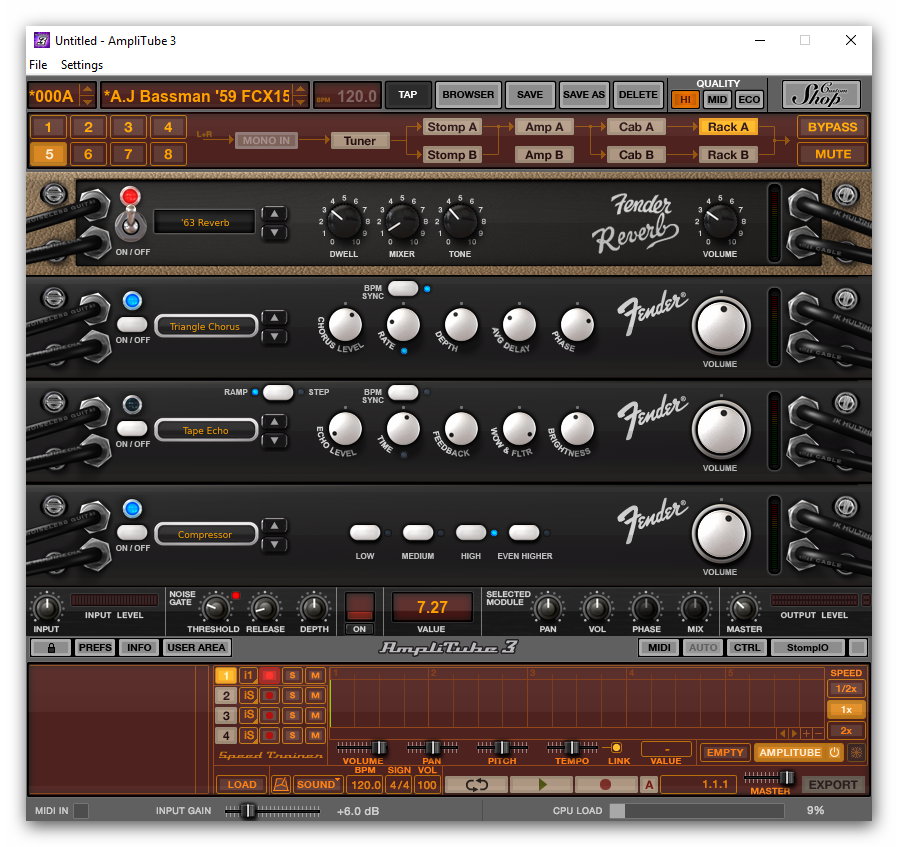898x847 pixels.
Task: Arm track 3 record button
Action: click(269, 716)
